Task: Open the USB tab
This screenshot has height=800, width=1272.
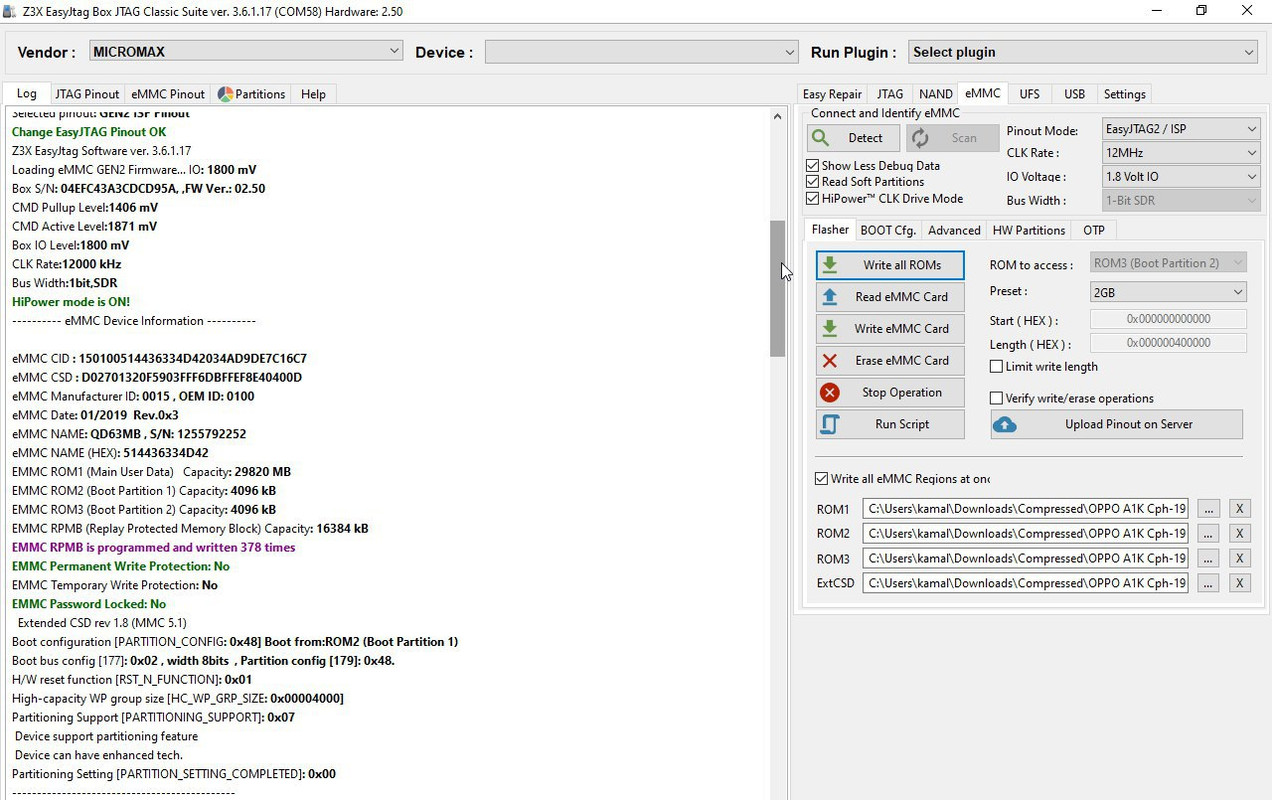Action: (1075, 94)
